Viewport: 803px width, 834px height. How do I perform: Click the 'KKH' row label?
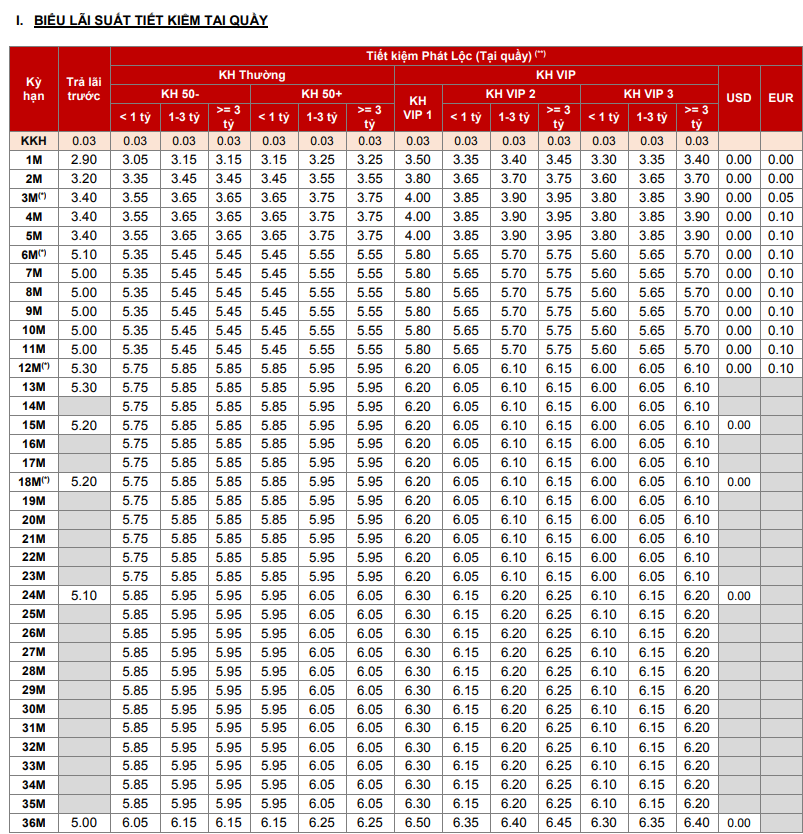point(33,141)
